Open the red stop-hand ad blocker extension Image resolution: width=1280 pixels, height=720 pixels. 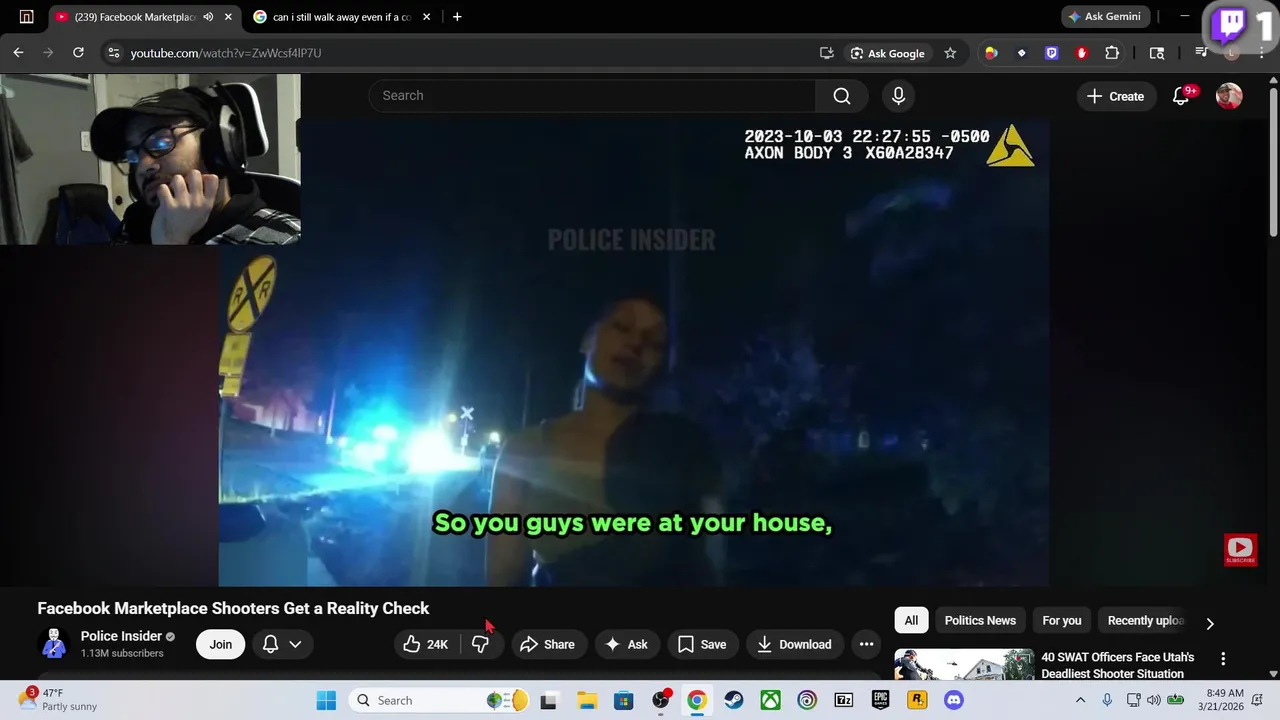tap(1082, 53)
